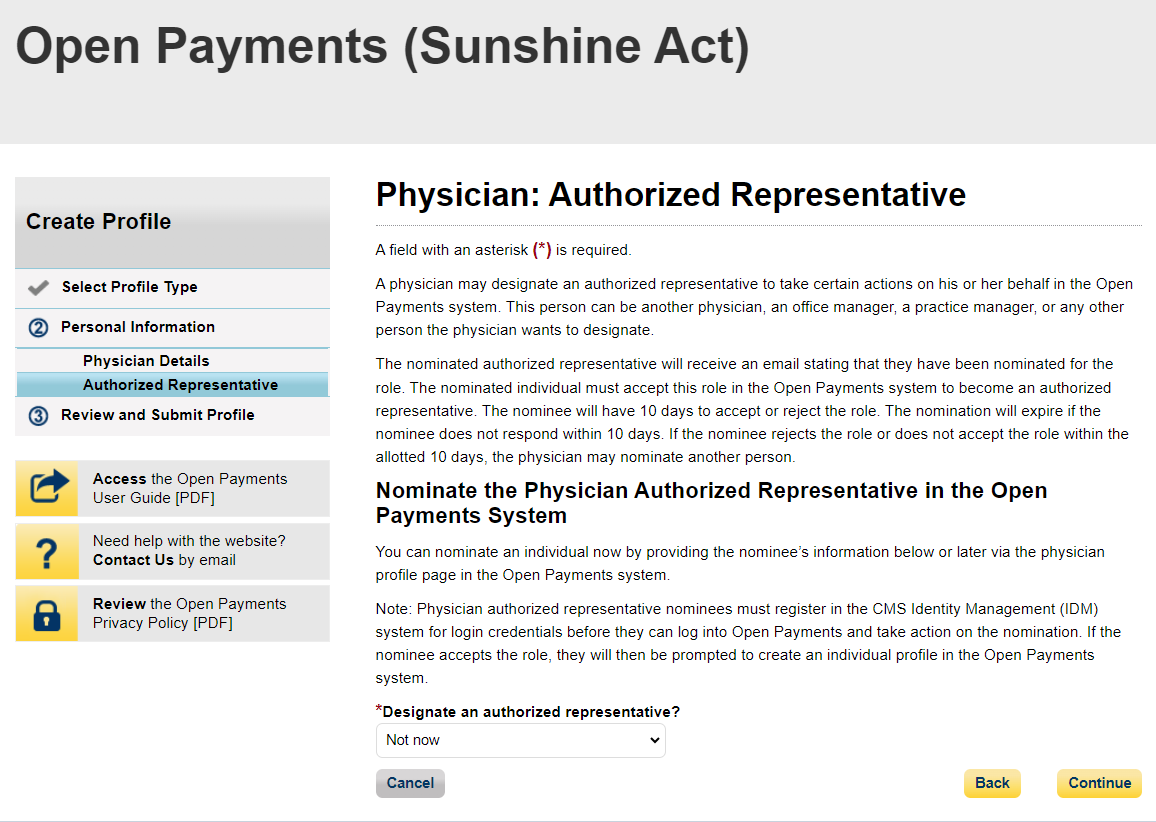Click the checkmark icon beside Select Profile Type

[39, 288]
